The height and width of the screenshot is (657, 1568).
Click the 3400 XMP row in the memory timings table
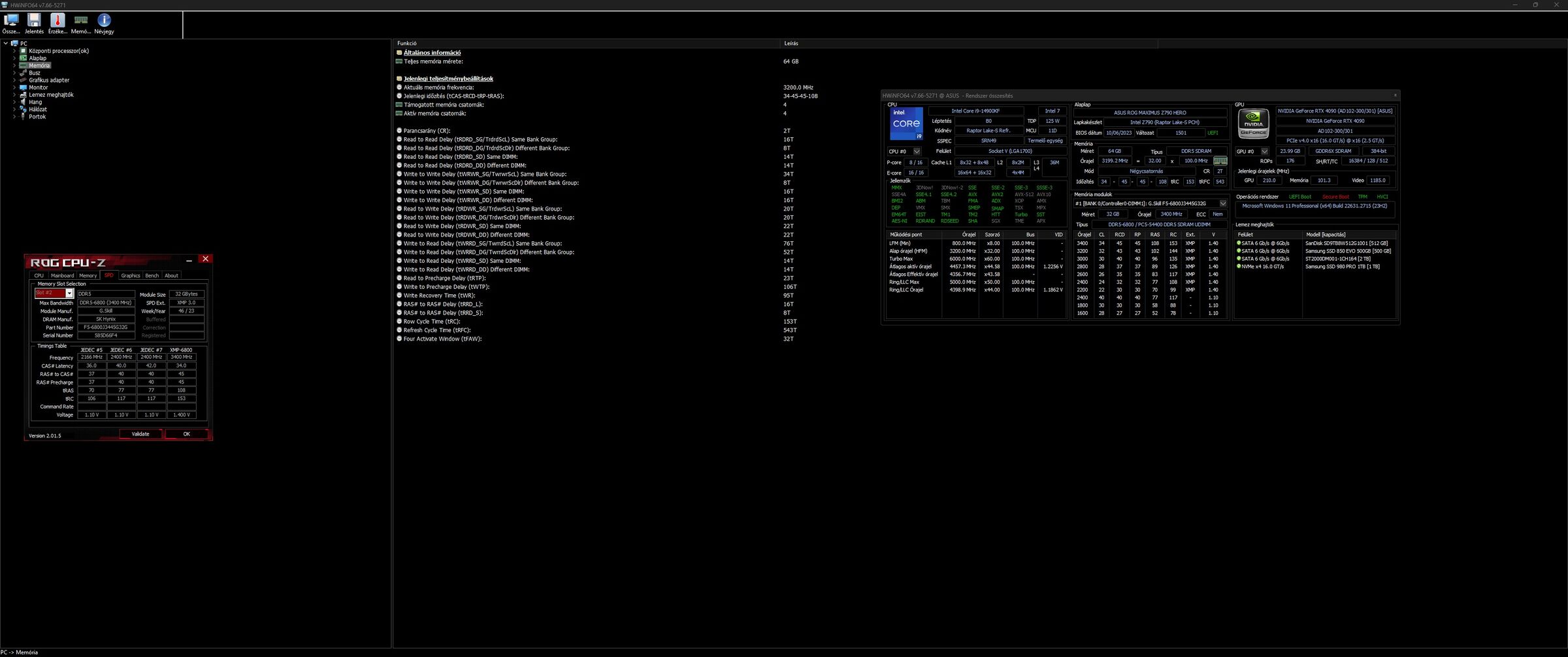coord(1151,243)
